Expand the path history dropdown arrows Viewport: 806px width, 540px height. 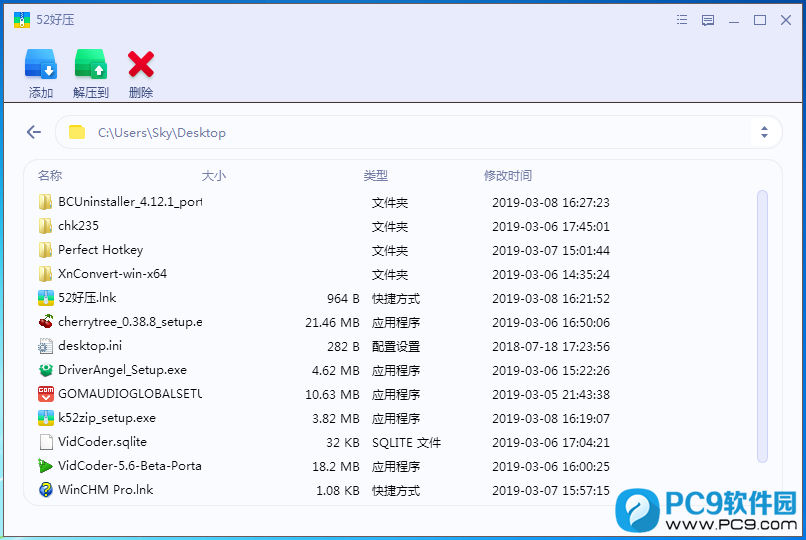764,132
